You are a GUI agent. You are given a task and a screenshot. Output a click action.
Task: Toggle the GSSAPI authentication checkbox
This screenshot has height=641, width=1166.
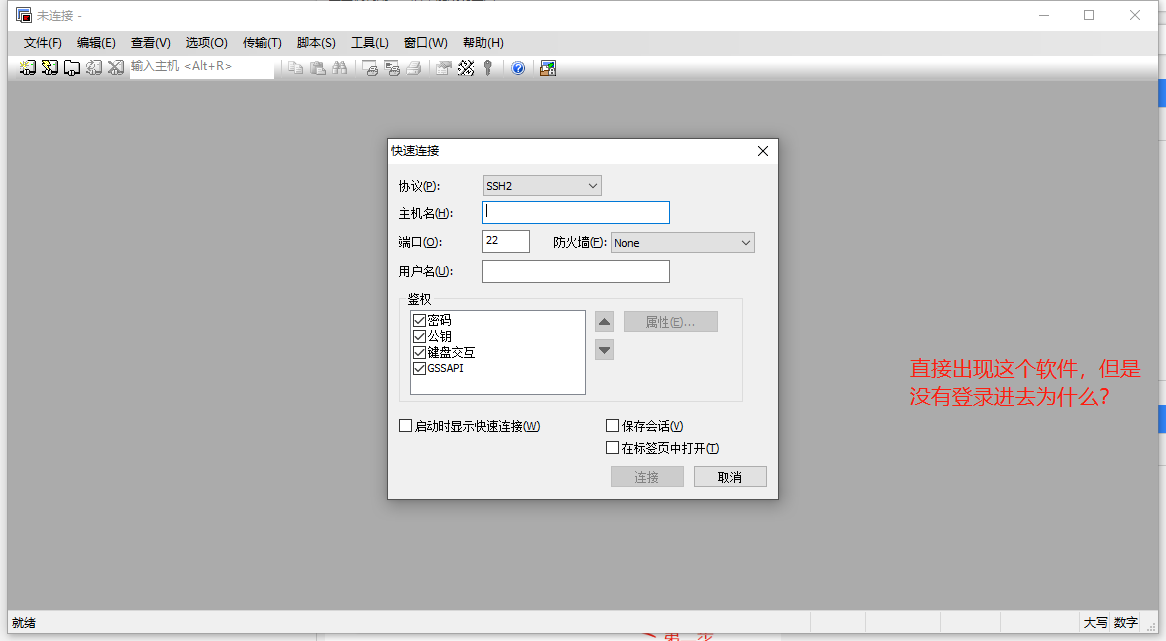[x=419, y=368]
